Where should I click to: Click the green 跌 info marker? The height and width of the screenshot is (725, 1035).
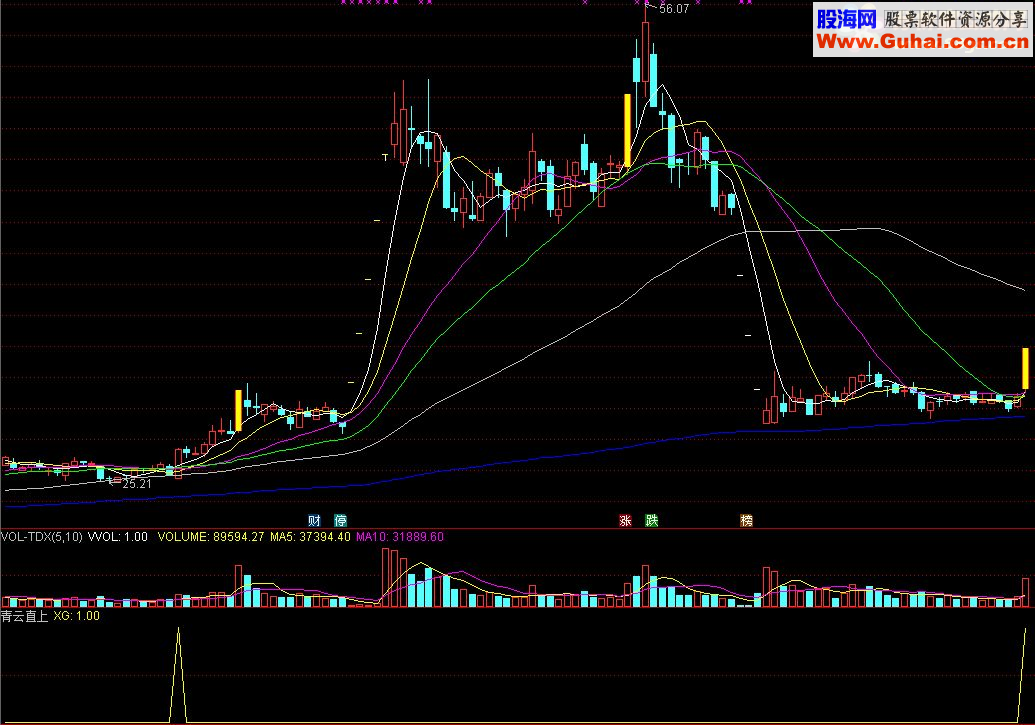tap(651, 520)
